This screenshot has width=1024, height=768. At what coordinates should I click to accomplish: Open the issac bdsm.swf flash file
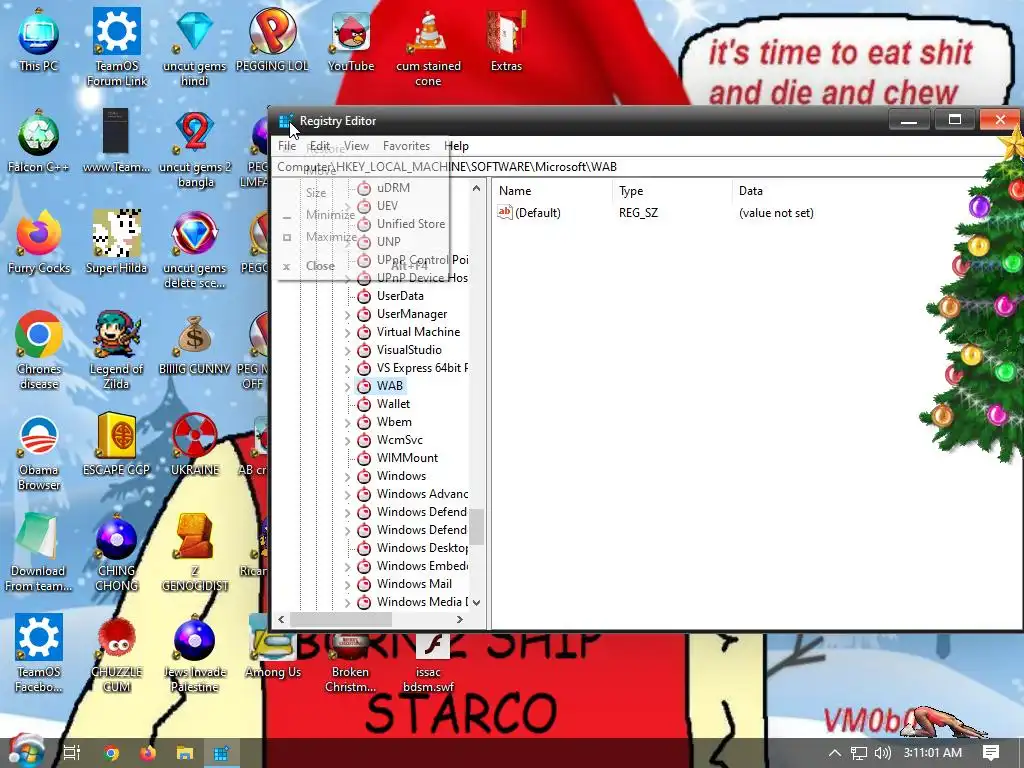click(x=428, y=662)
